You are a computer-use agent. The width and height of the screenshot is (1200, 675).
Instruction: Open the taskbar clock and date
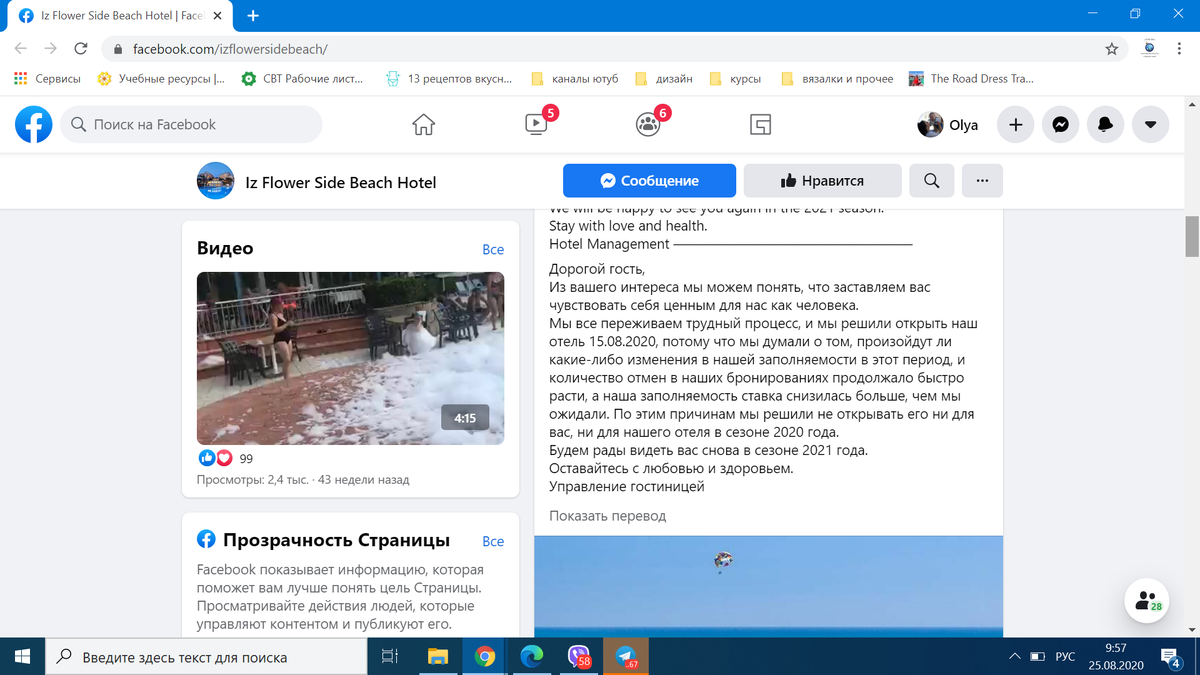(x=1116, y=656)
